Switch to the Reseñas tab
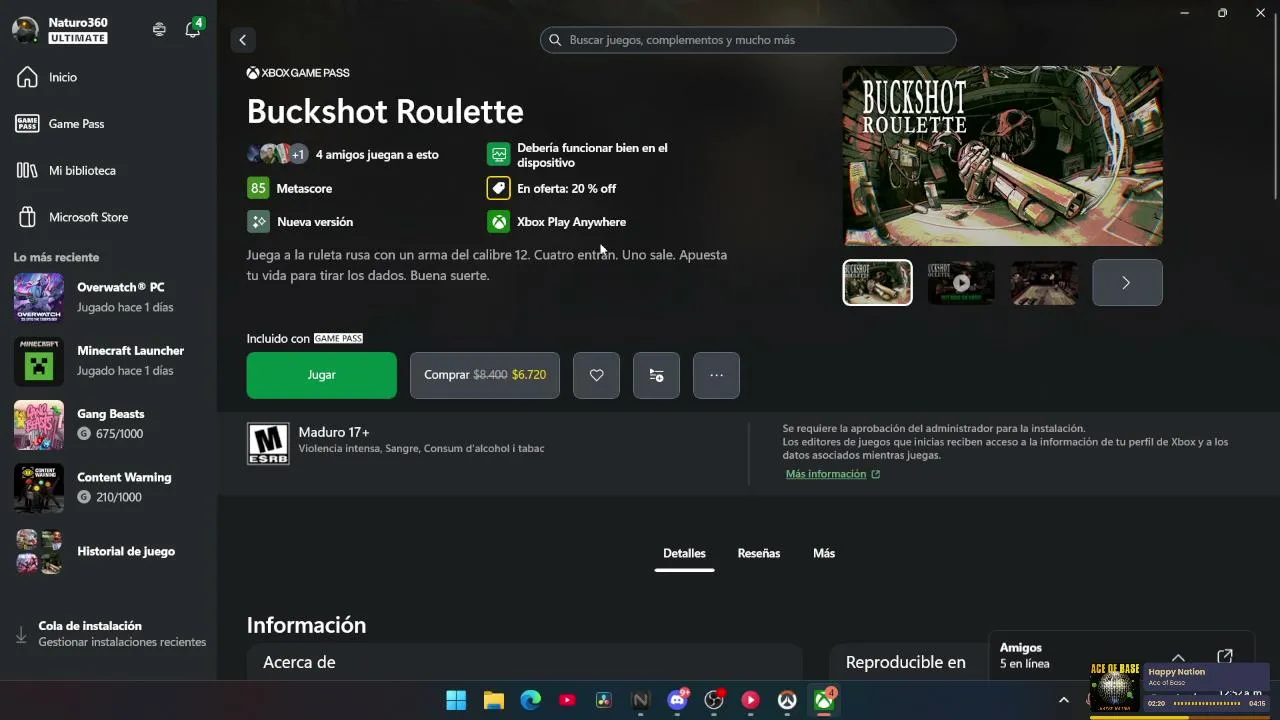The image size is (1280, 720). click(759, 554)
